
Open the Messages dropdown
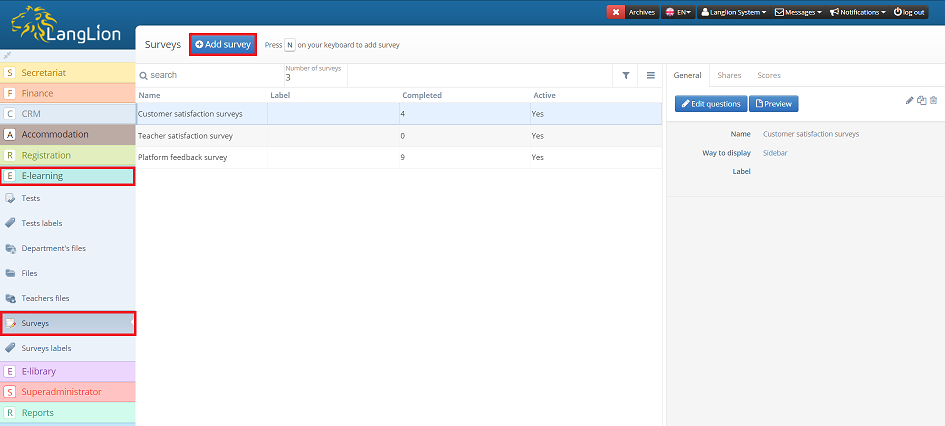798,12
